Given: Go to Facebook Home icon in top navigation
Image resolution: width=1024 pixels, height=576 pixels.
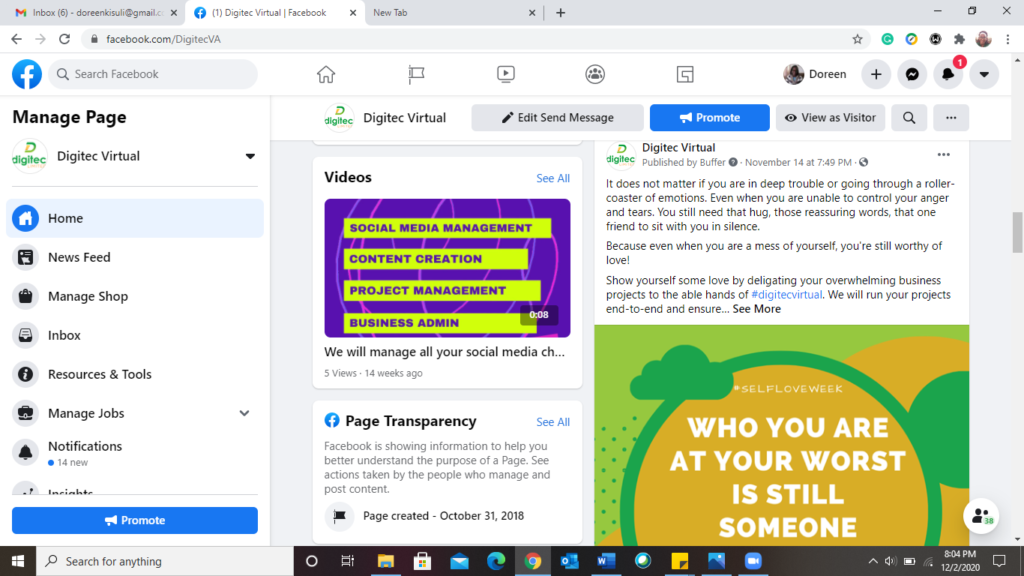Looking at the screenshot, I should [326, 74].
